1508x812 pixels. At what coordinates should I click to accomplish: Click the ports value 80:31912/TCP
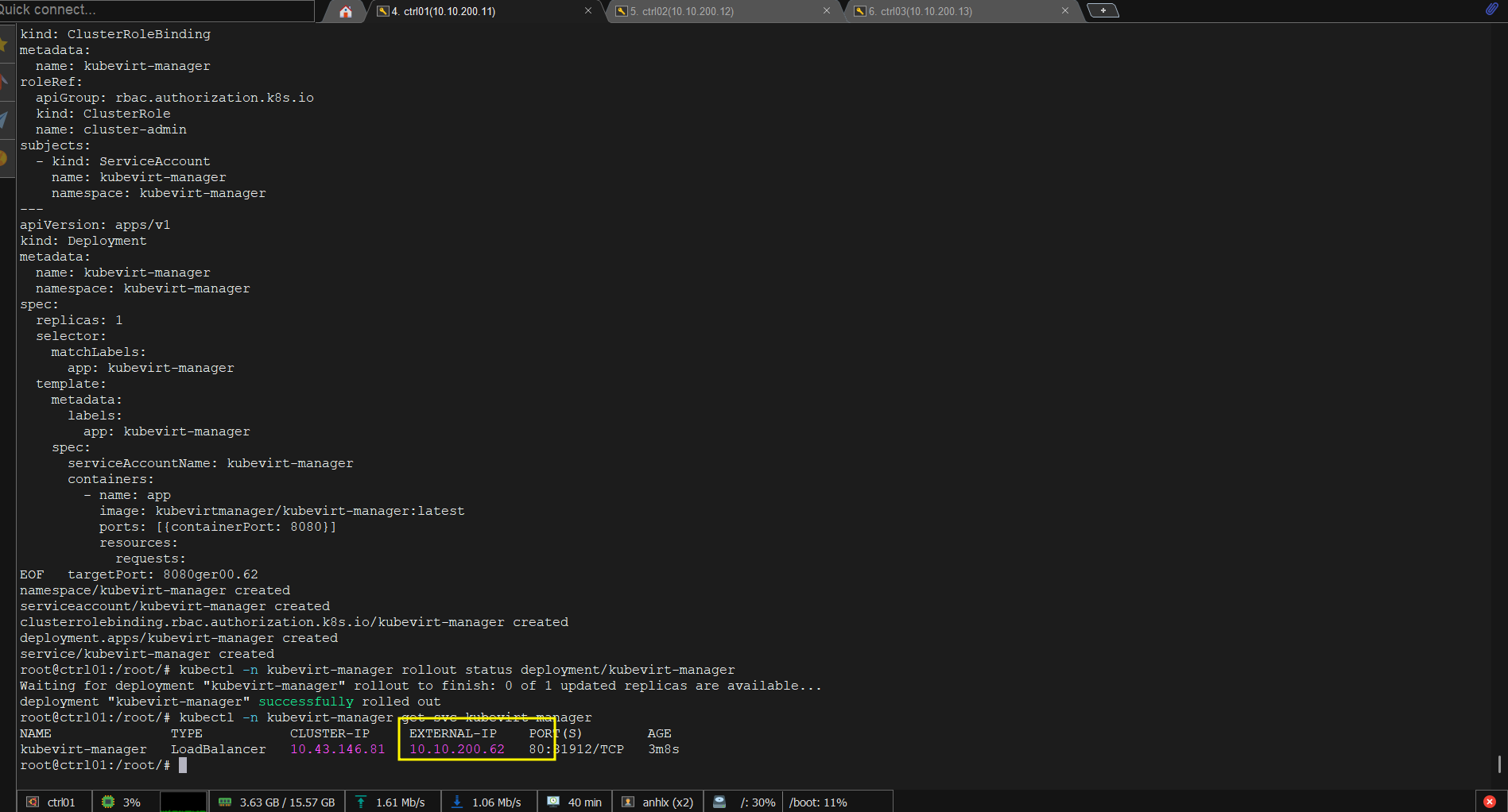(576, 749)
